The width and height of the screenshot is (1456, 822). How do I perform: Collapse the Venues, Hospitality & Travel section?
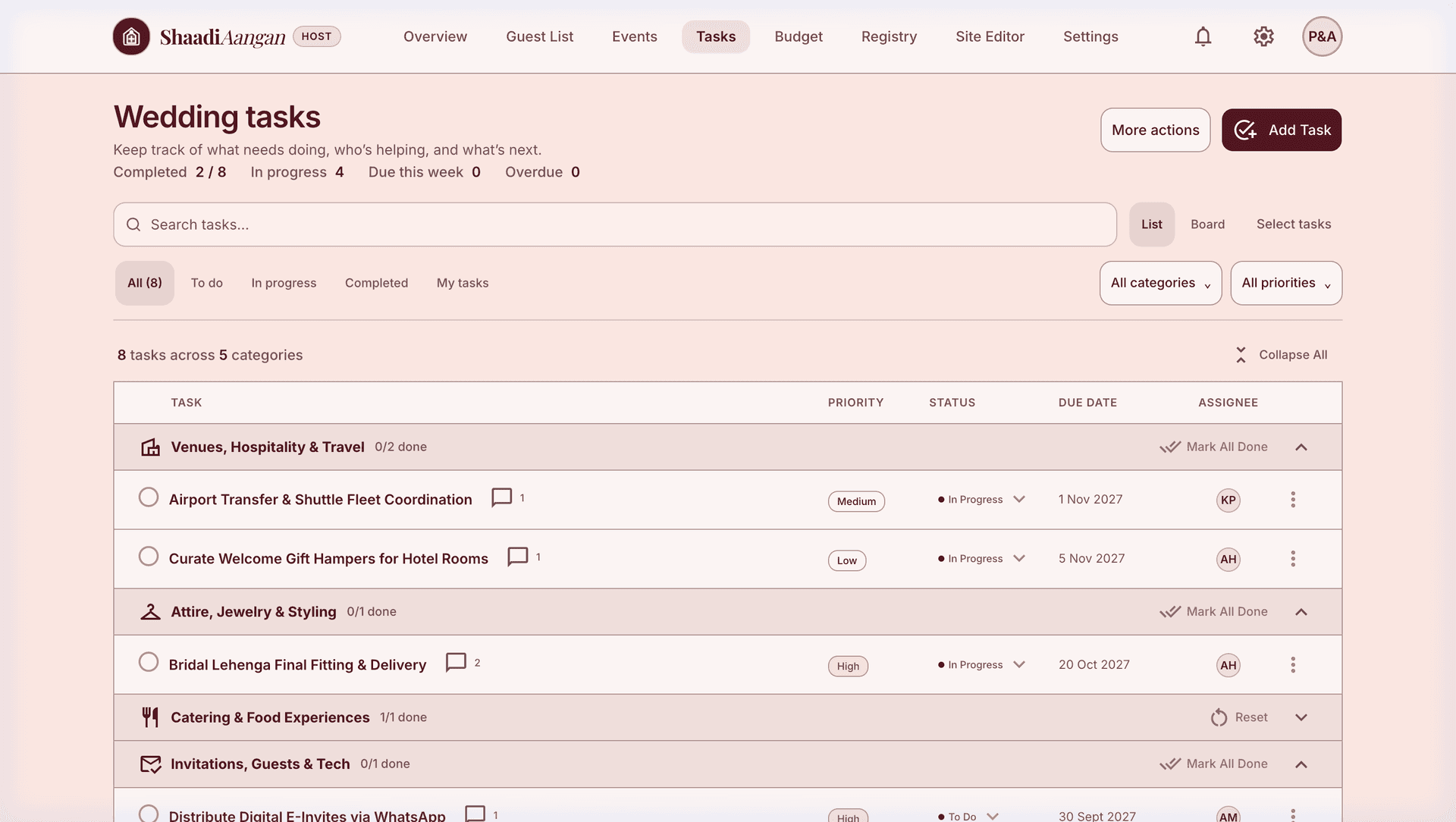1301,447
